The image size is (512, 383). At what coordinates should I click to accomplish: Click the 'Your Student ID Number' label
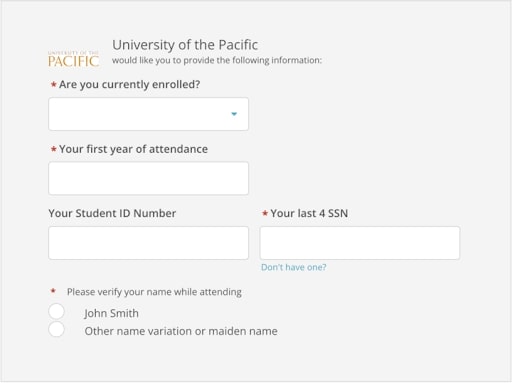[112, 213]
